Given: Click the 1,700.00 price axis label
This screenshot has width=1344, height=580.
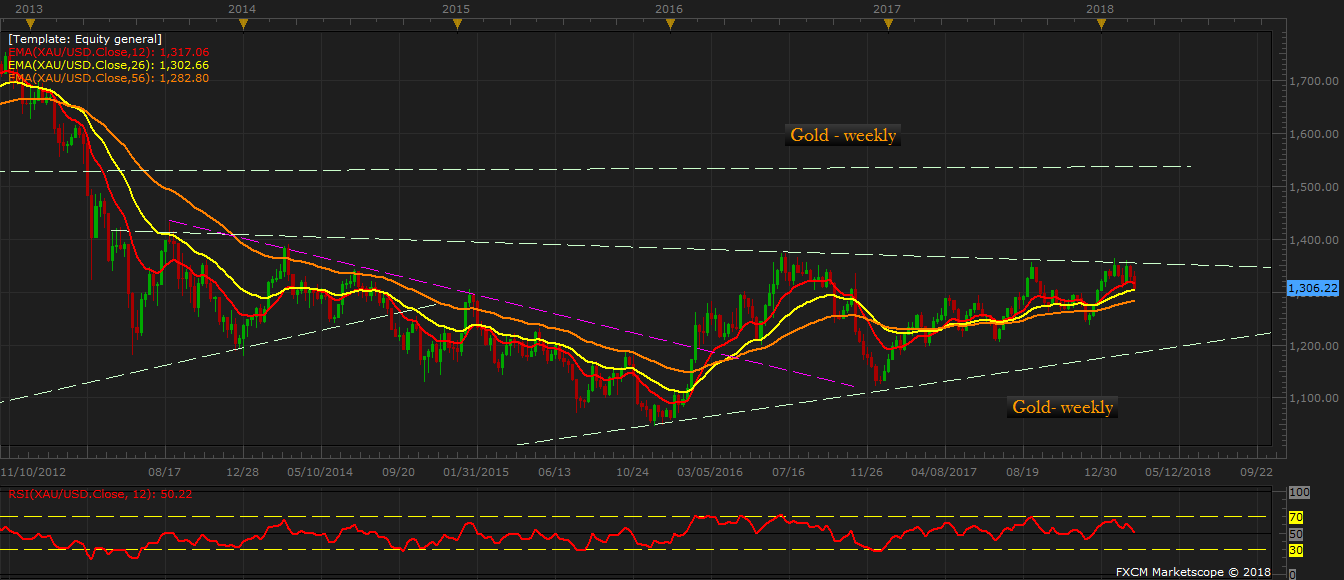Looking at the screenshot, I should [1306, 82].
